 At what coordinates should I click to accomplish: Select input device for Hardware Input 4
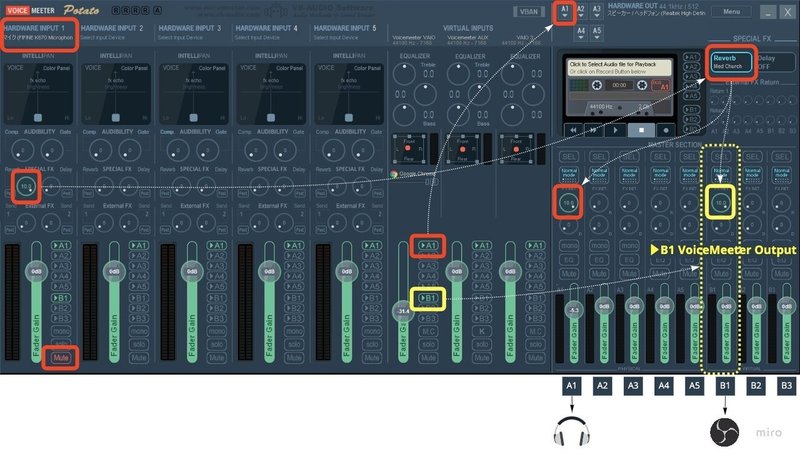coord(257,38)
